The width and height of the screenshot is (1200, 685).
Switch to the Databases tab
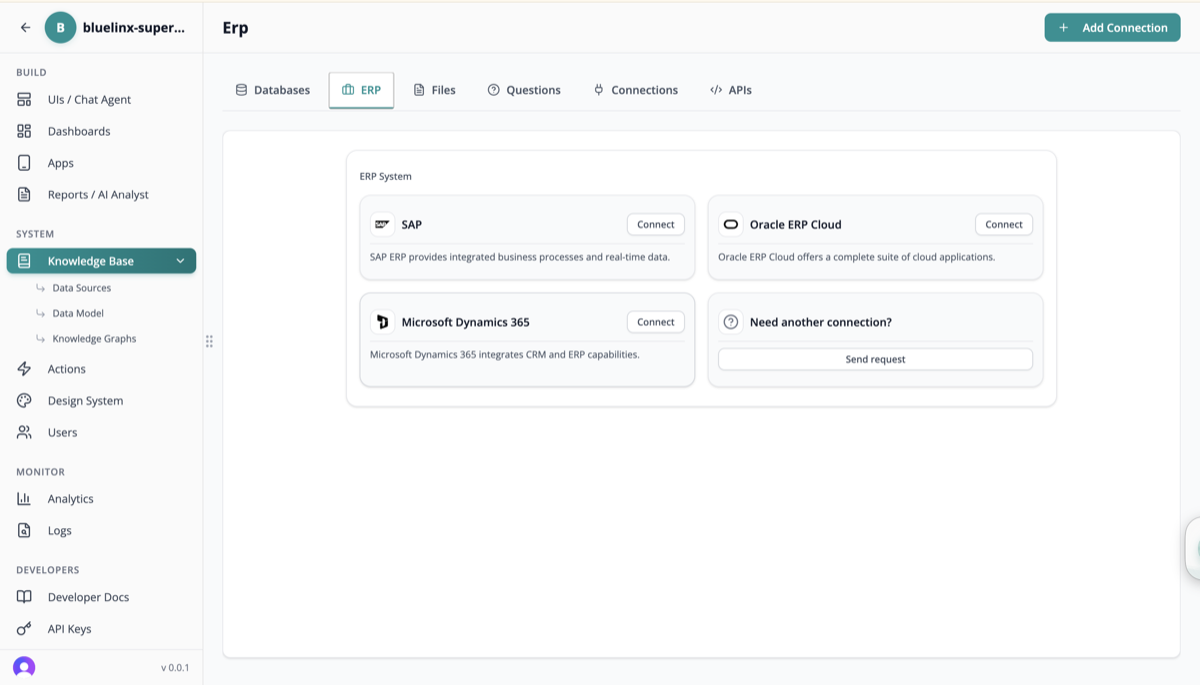coord(273,90)
